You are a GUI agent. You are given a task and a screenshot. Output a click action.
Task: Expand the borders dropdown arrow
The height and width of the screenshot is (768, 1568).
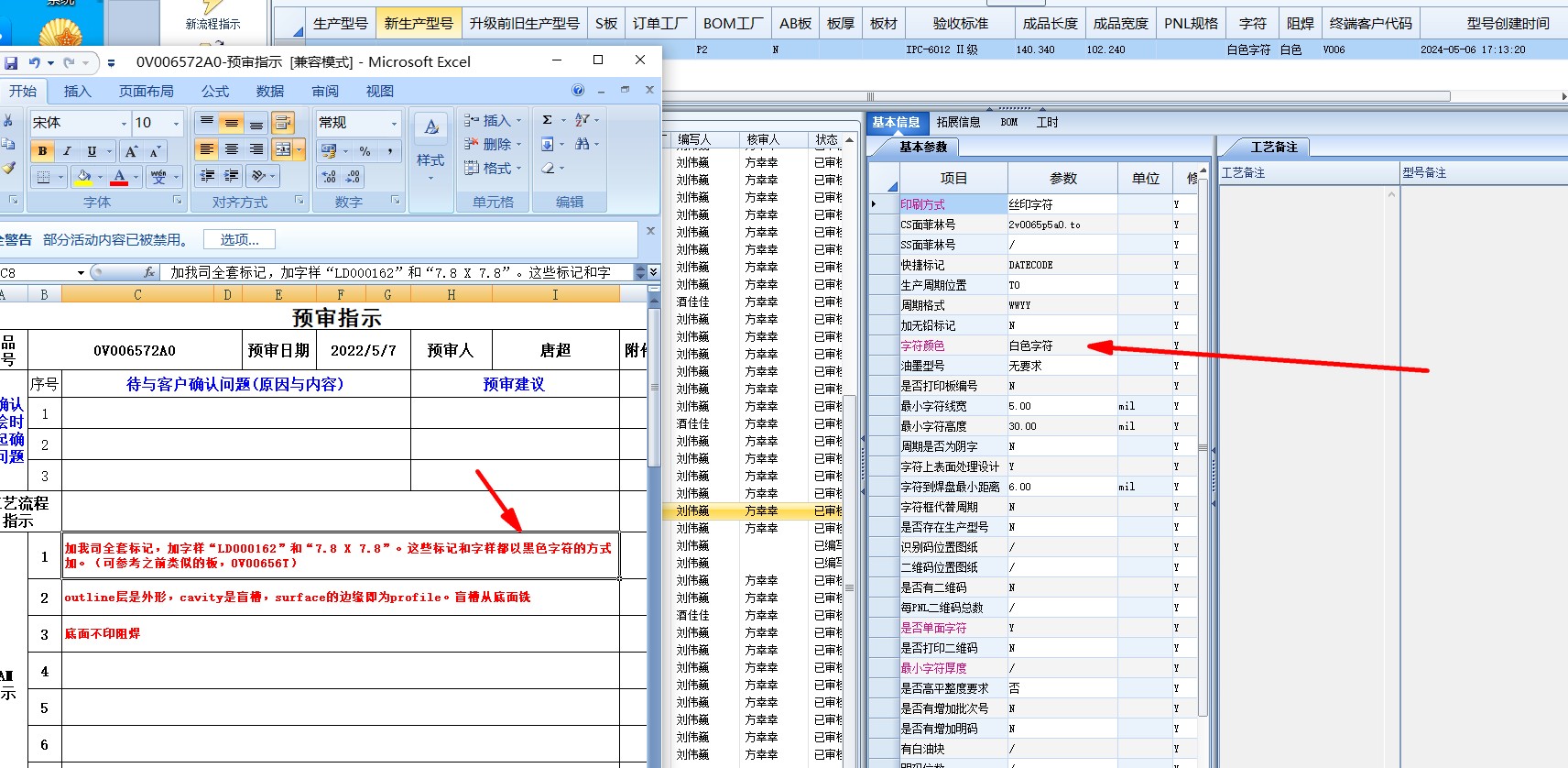click(61, 177)
